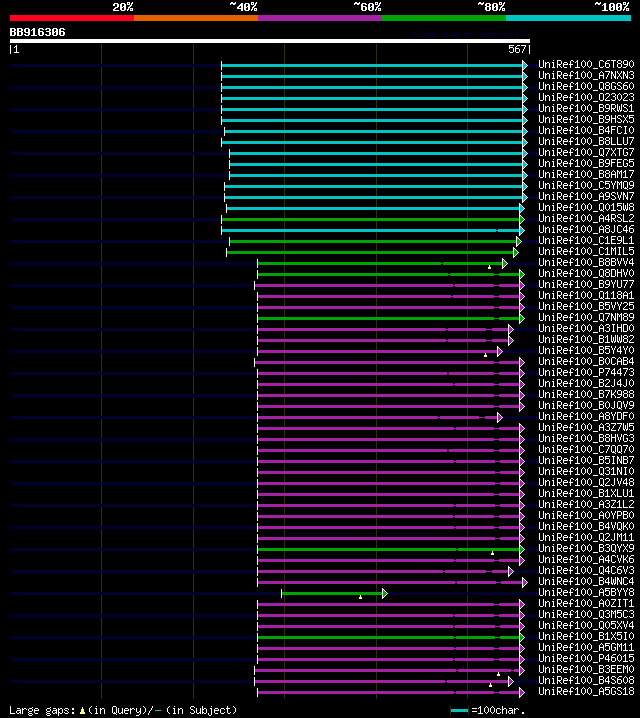Viewport: 640px width, 718px height.
Task: Open hit UniRef100_C1E9L1
Action: (586, 240)
